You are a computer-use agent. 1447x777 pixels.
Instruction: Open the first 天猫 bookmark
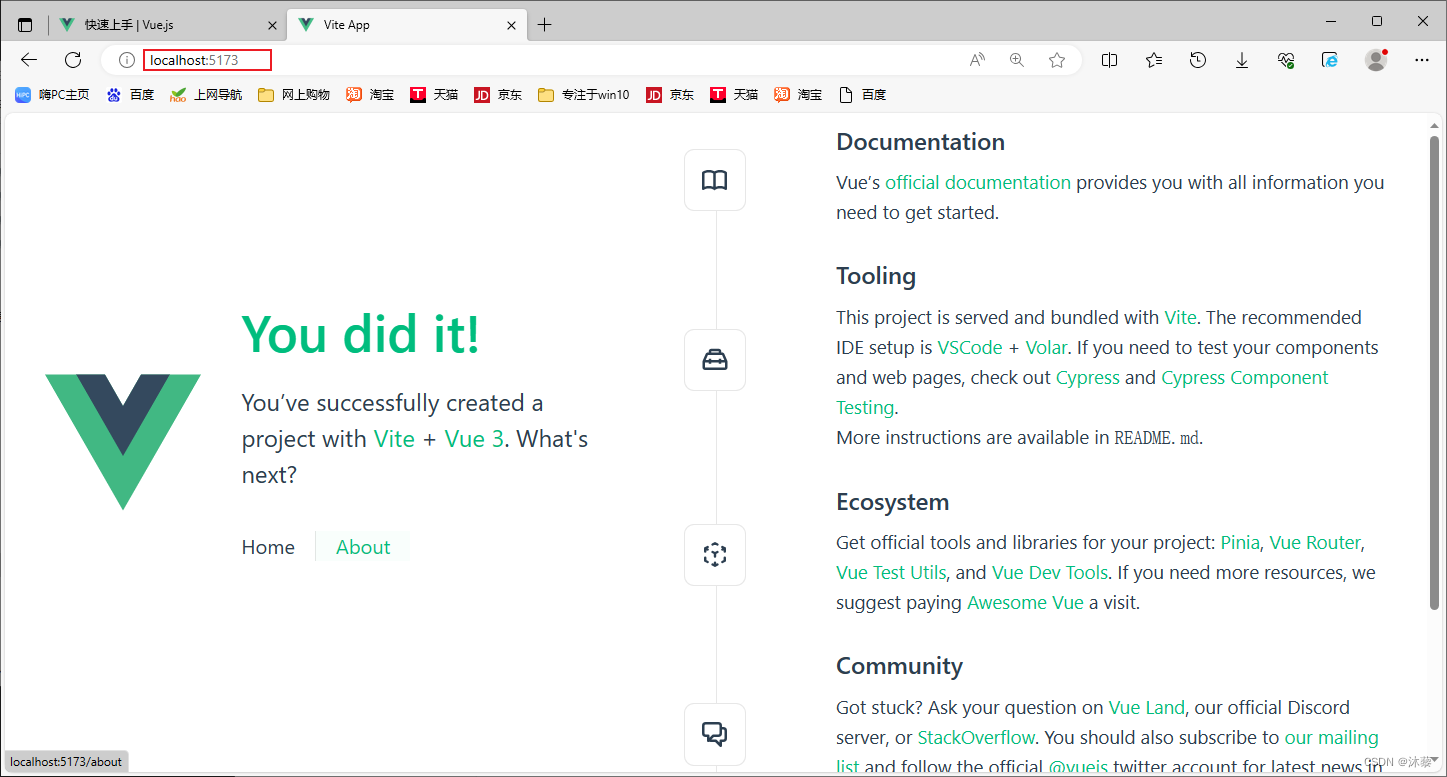(434, 95)
